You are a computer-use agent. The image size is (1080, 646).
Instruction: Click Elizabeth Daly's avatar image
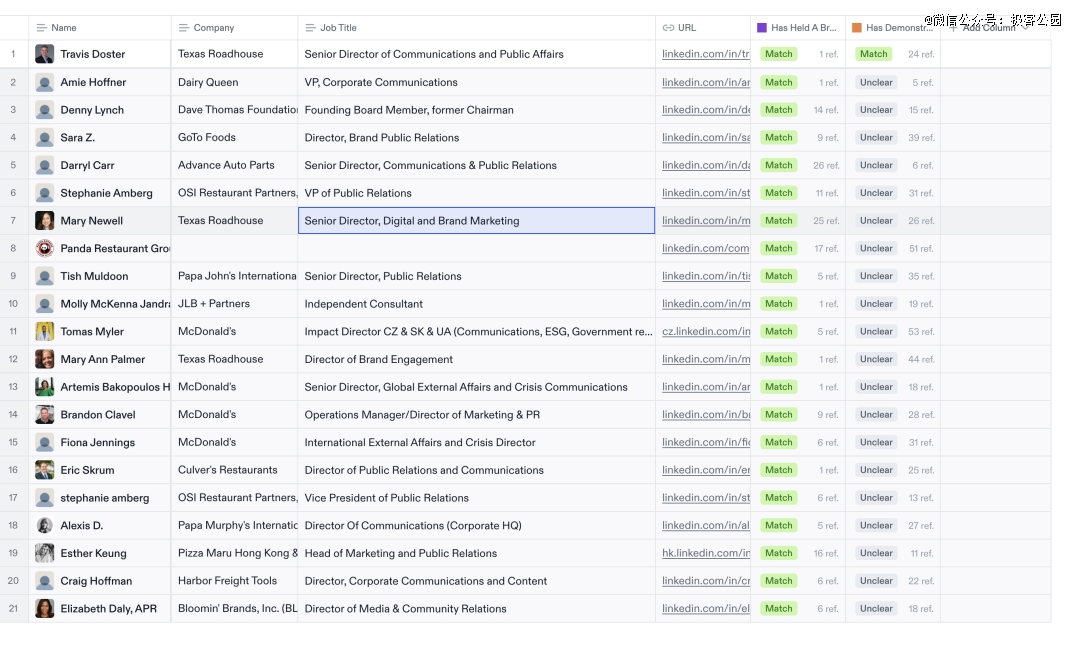pyautogui.click(x=45, y=608)
